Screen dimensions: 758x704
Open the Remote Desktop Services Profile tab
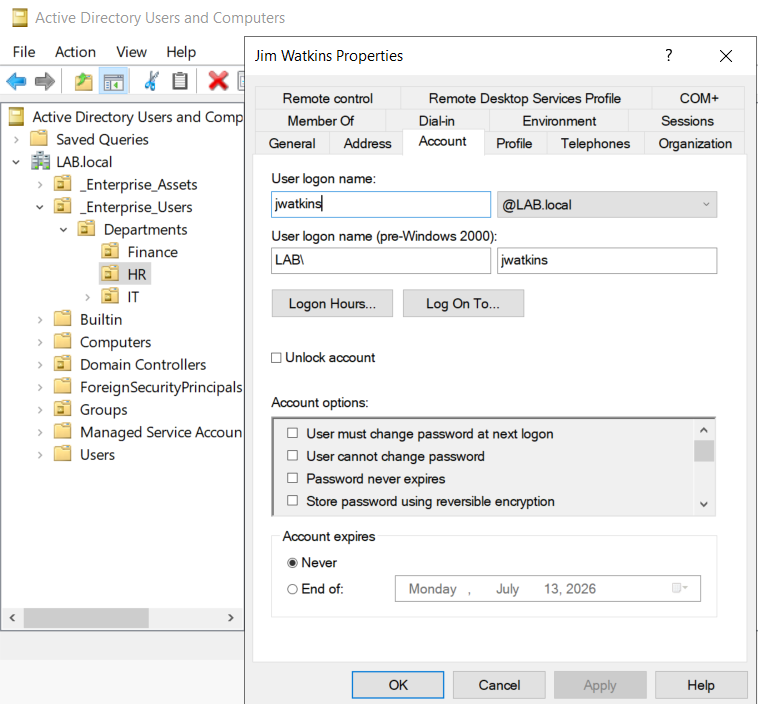point(525,99)
